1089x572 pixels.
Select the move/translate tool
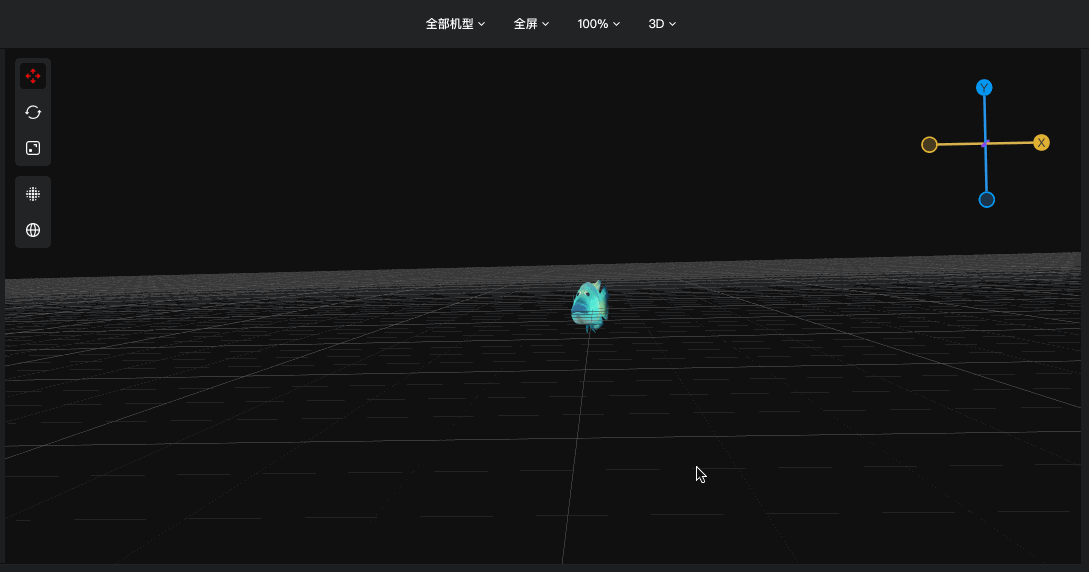(33, 76)
